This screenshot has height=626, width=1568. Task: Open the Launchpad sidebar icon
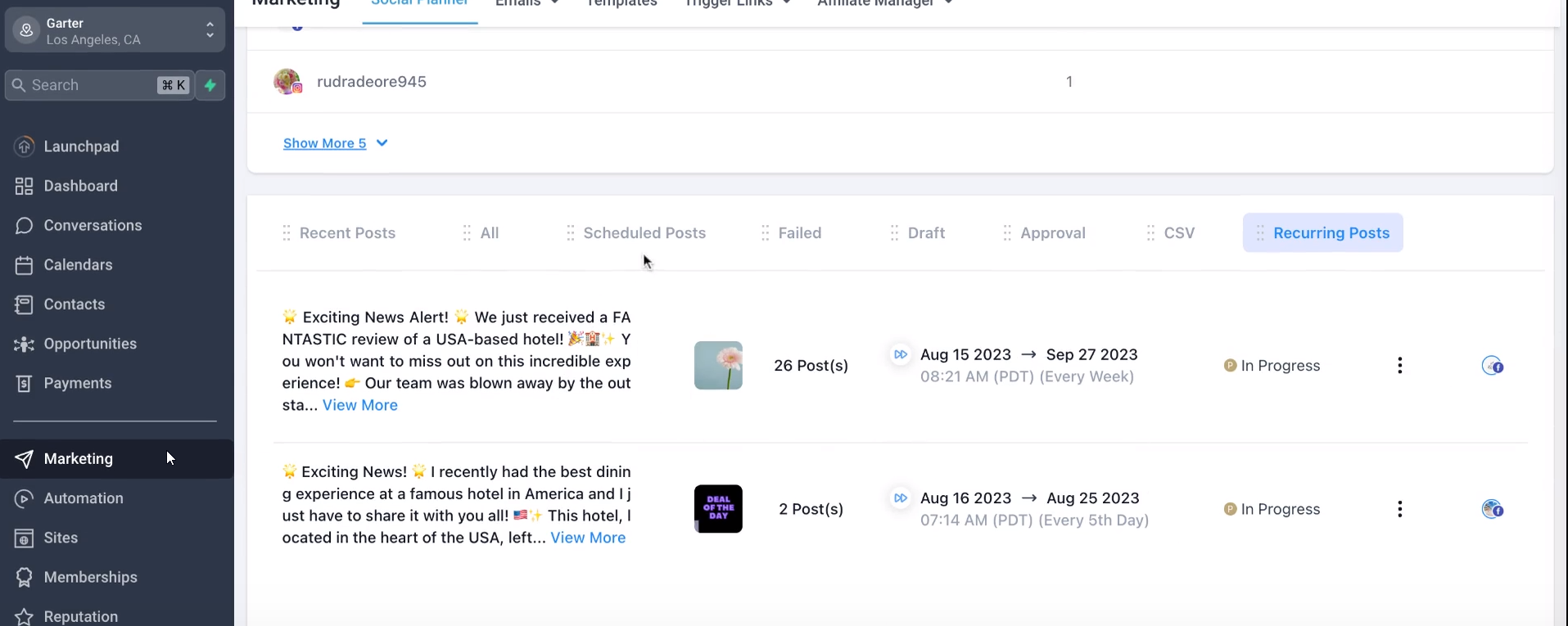pos(25,146)
